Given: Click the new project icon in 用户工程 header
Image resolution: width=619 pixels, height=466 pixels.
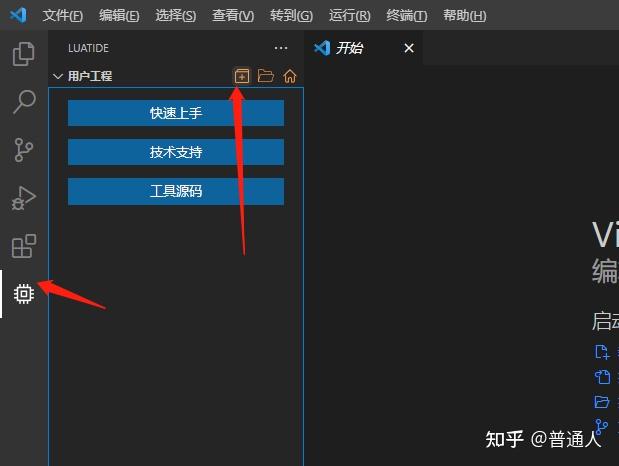Looking at the screenshot, I should [242, 76].
